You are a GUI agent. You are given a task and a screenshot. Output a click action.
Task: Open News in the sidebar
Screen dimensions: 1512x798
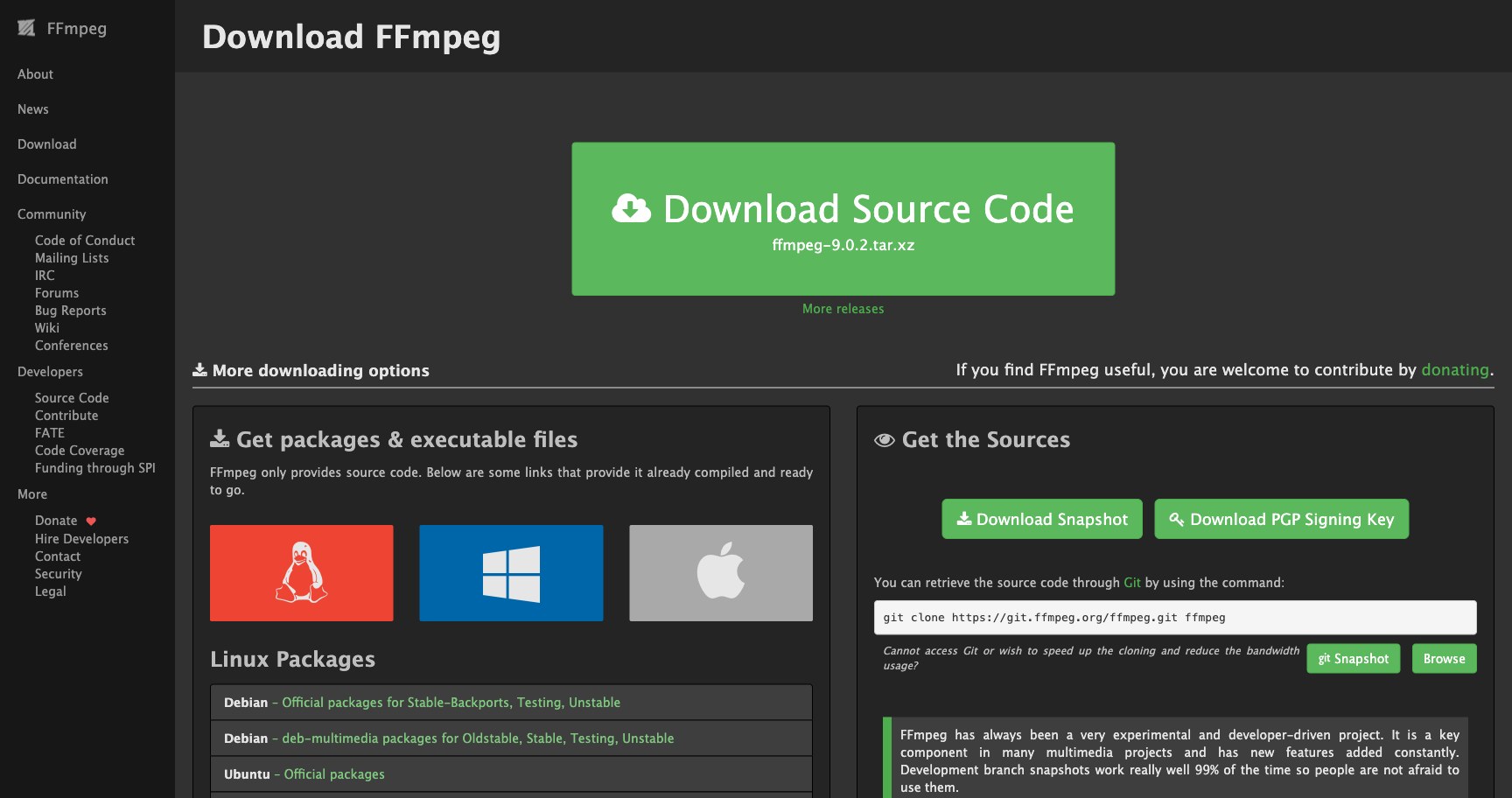tap(33, 109)
